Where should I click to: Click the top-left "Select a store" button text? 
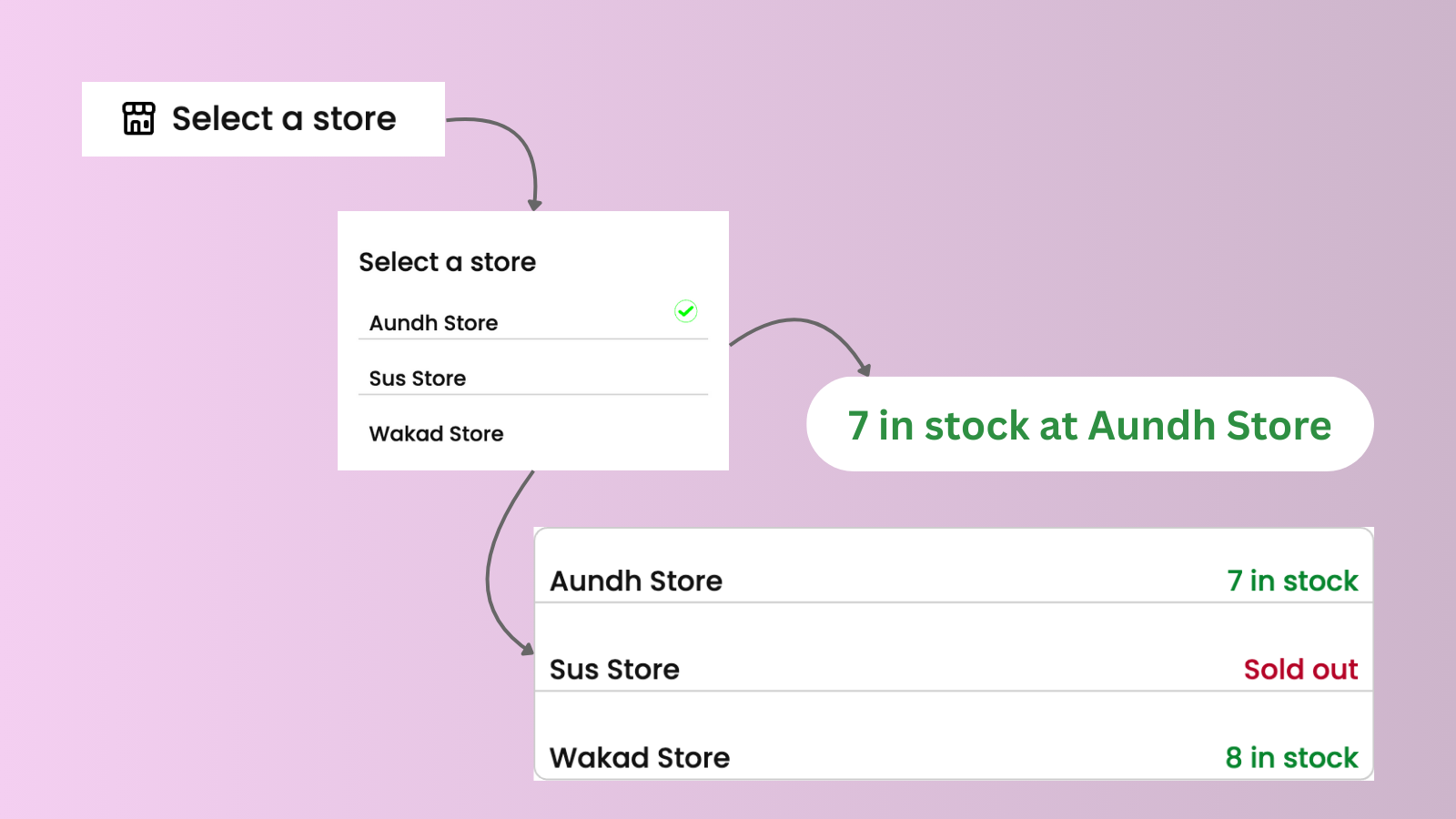point(284,119)
